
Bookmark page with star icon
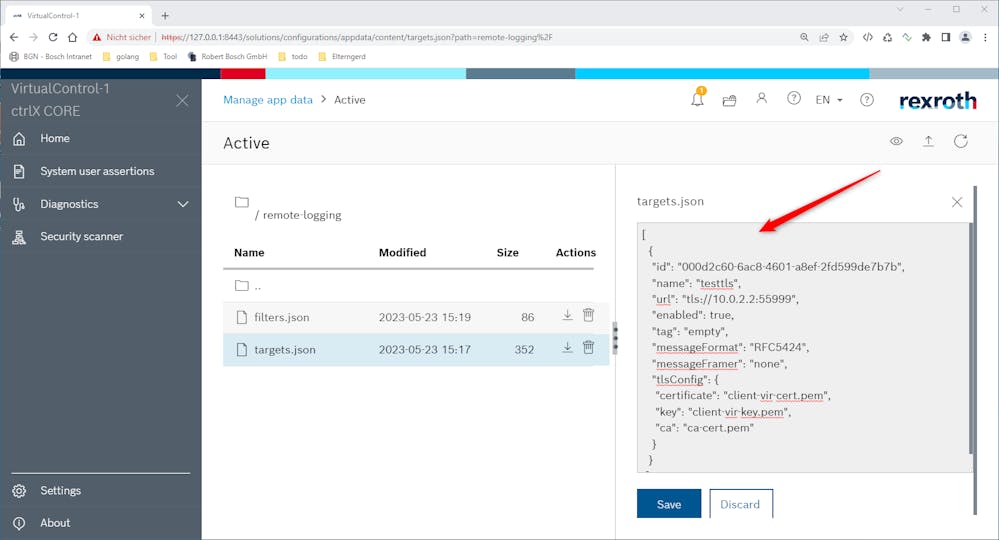(x=844, y=37)
